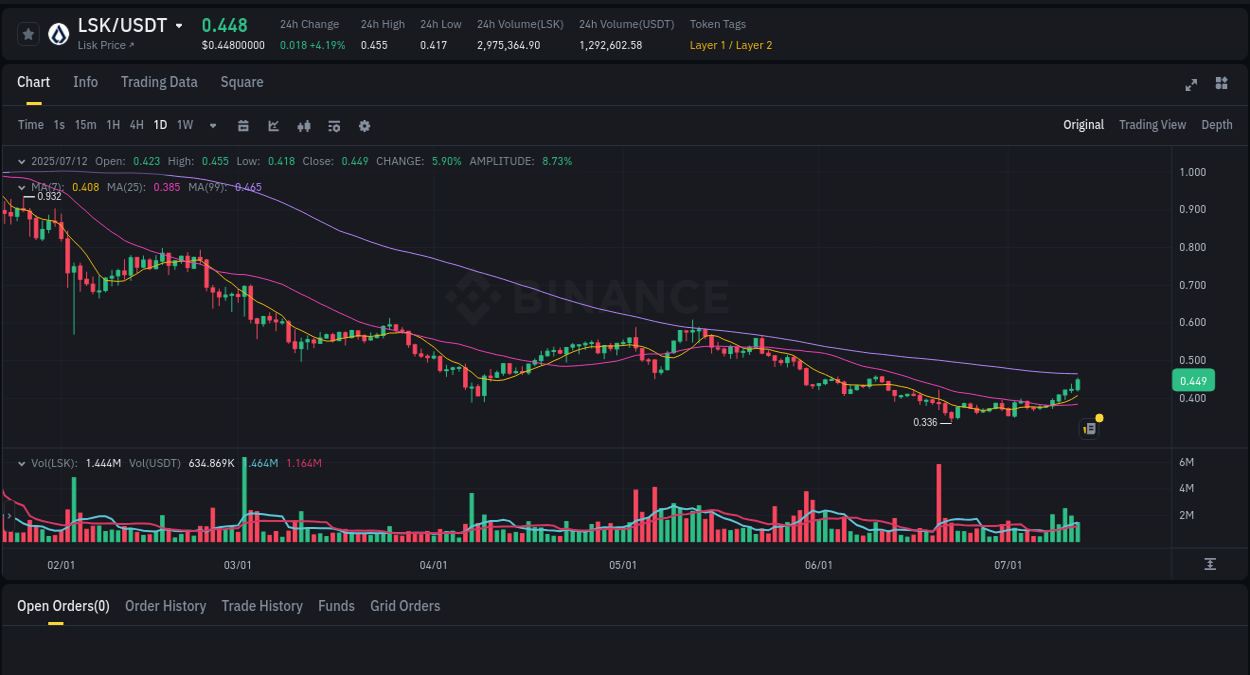
Task: Collapse the Vol(LSK) indicator row
Action: (21, 463)
